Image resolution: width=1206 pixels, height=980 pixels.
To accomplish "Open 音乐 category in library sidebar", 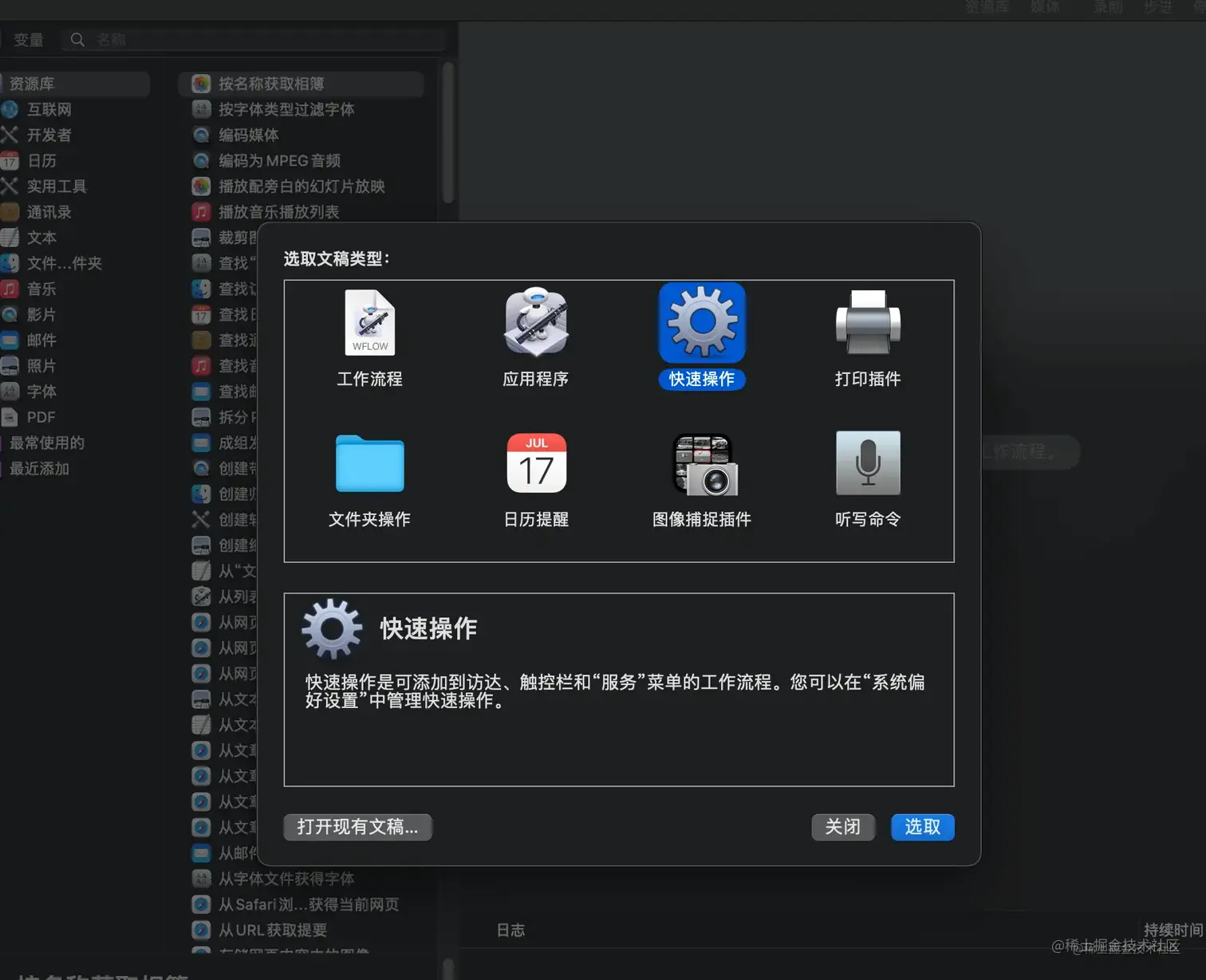I will pos(40,289).
